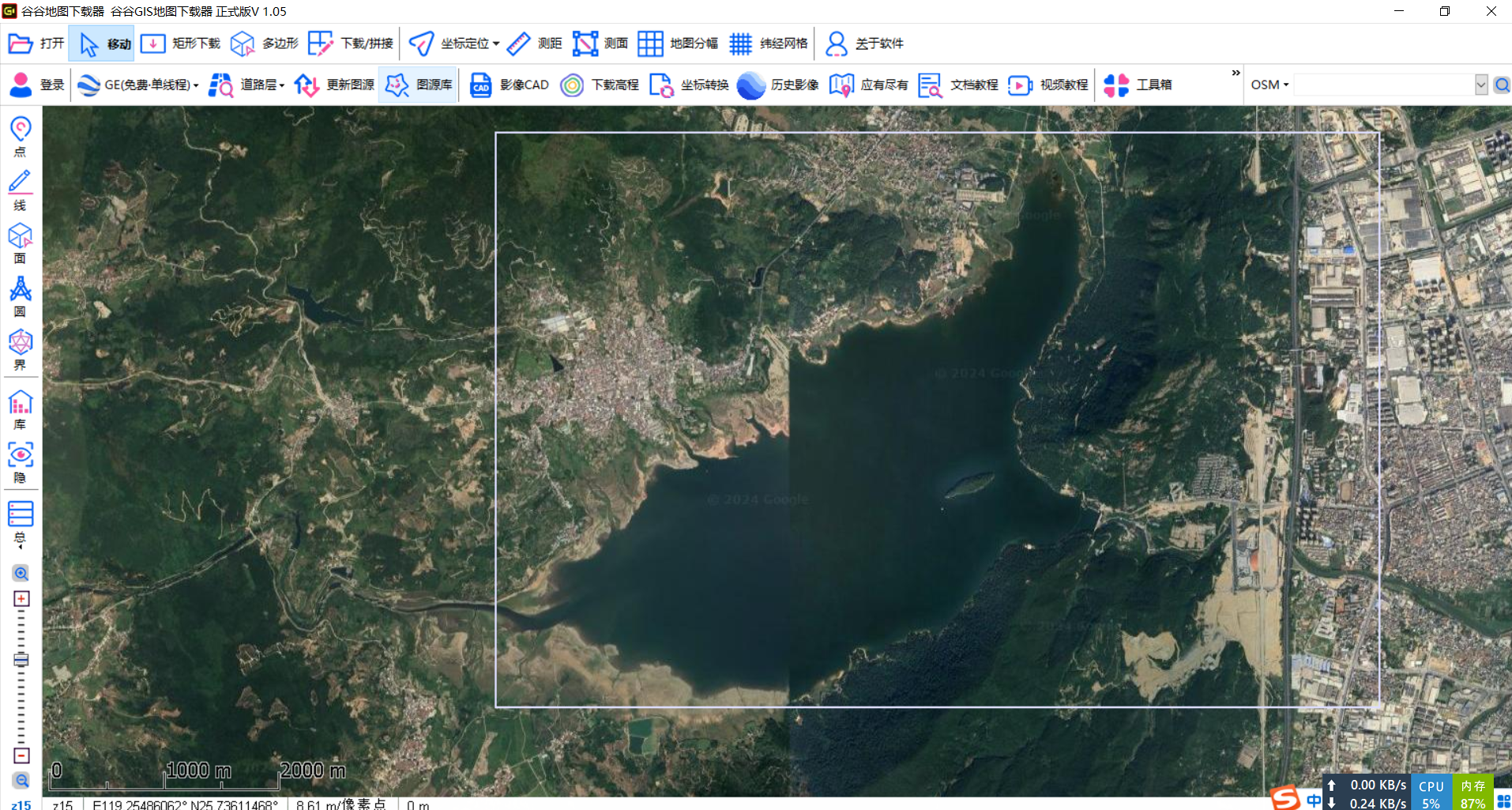The image size is (1512, 810).
Task: Click the 登录 login button
Action: [36, 85]
